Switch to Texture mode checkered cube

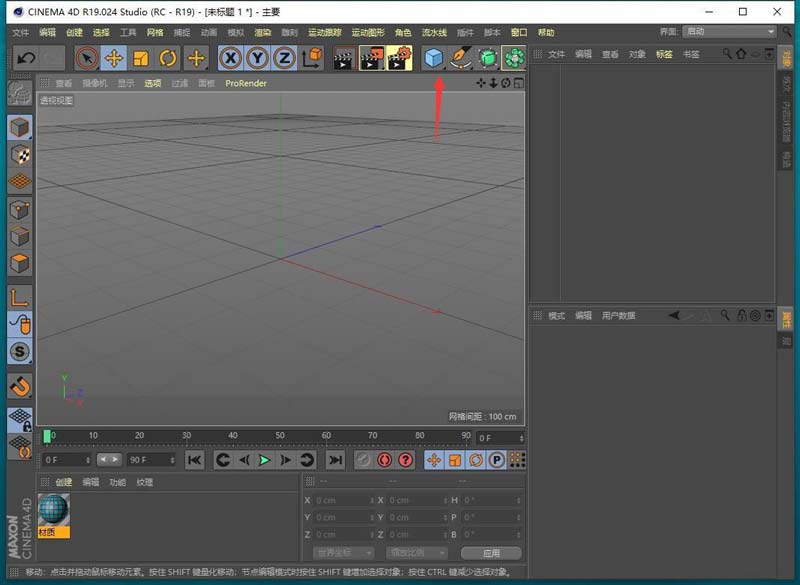(x=19, y=155)
